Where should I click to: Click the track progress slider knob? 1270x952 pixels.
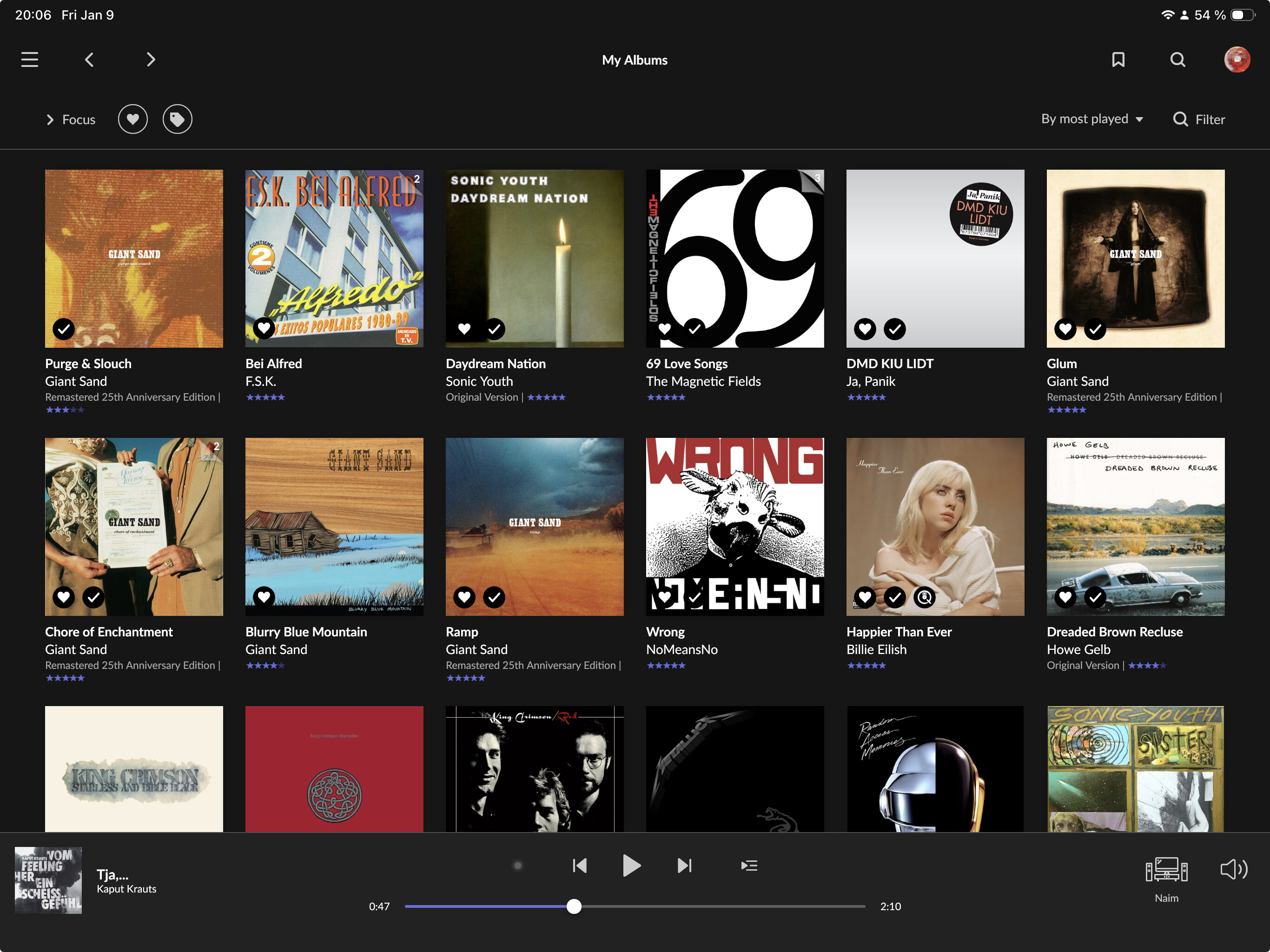574,906
